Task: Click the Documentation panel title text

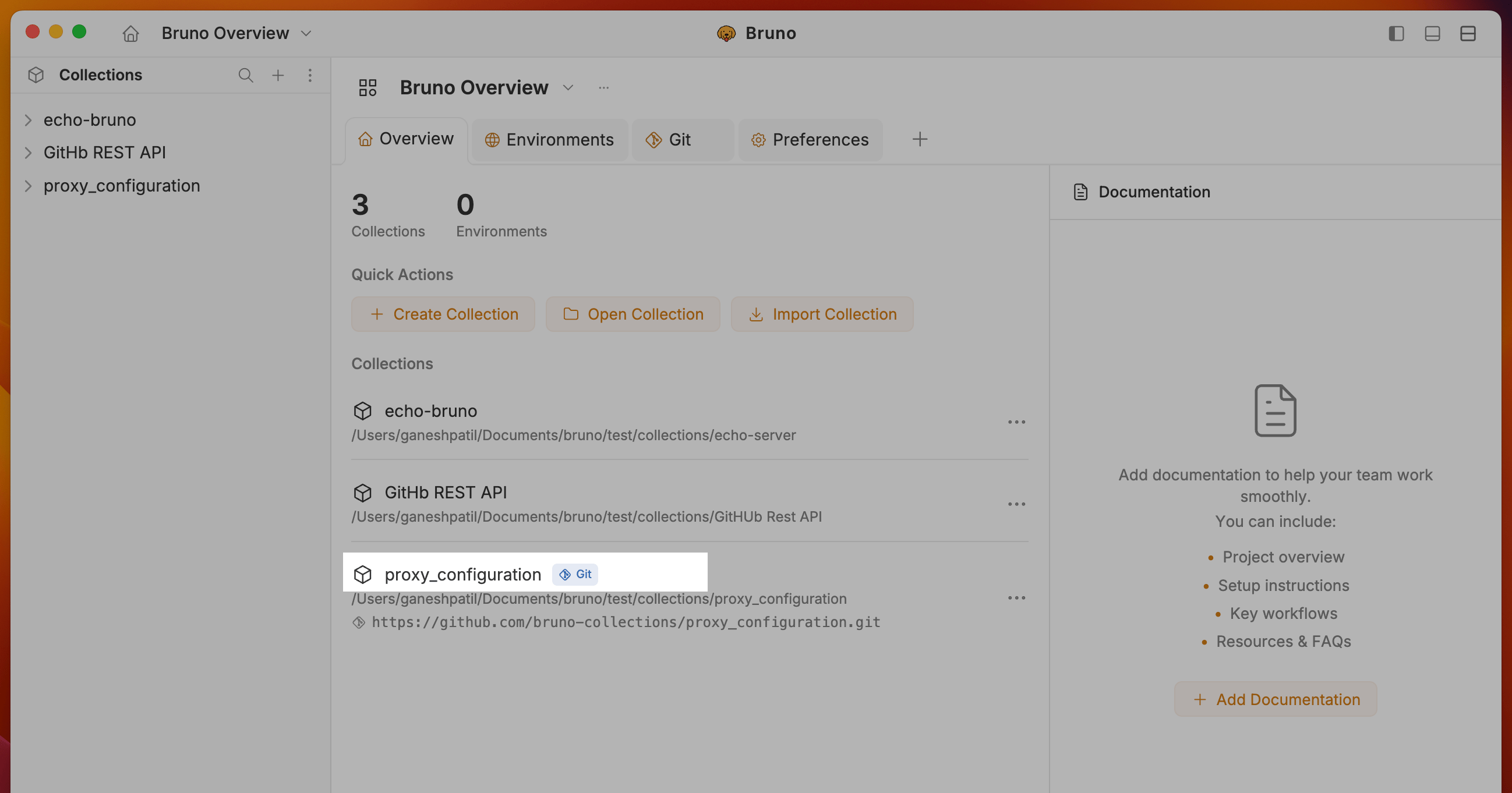Action: click(1154, 192)
